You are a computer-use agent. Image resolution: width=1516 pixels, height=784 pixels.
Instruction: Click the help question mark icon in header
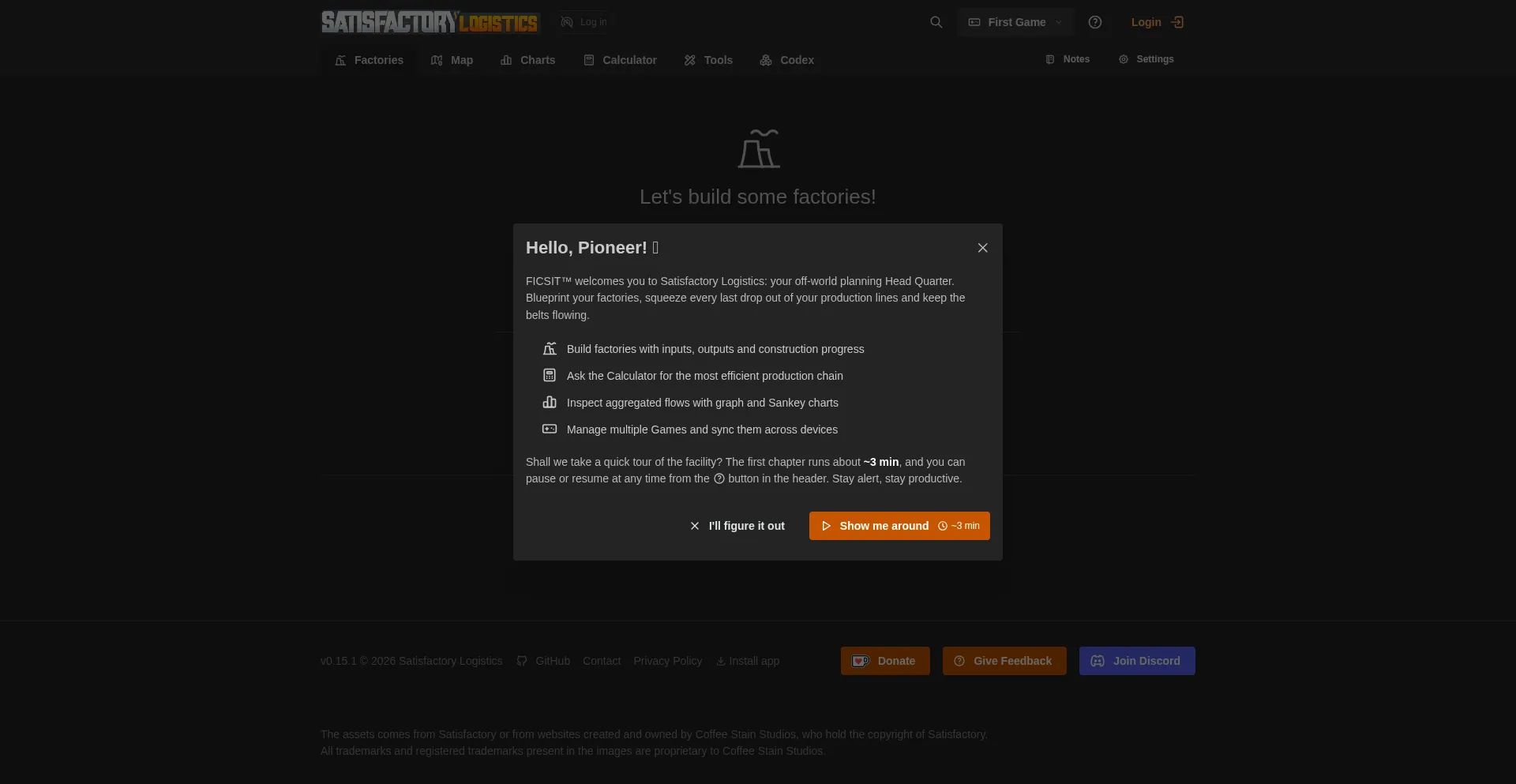click(x=1094, y=22)
